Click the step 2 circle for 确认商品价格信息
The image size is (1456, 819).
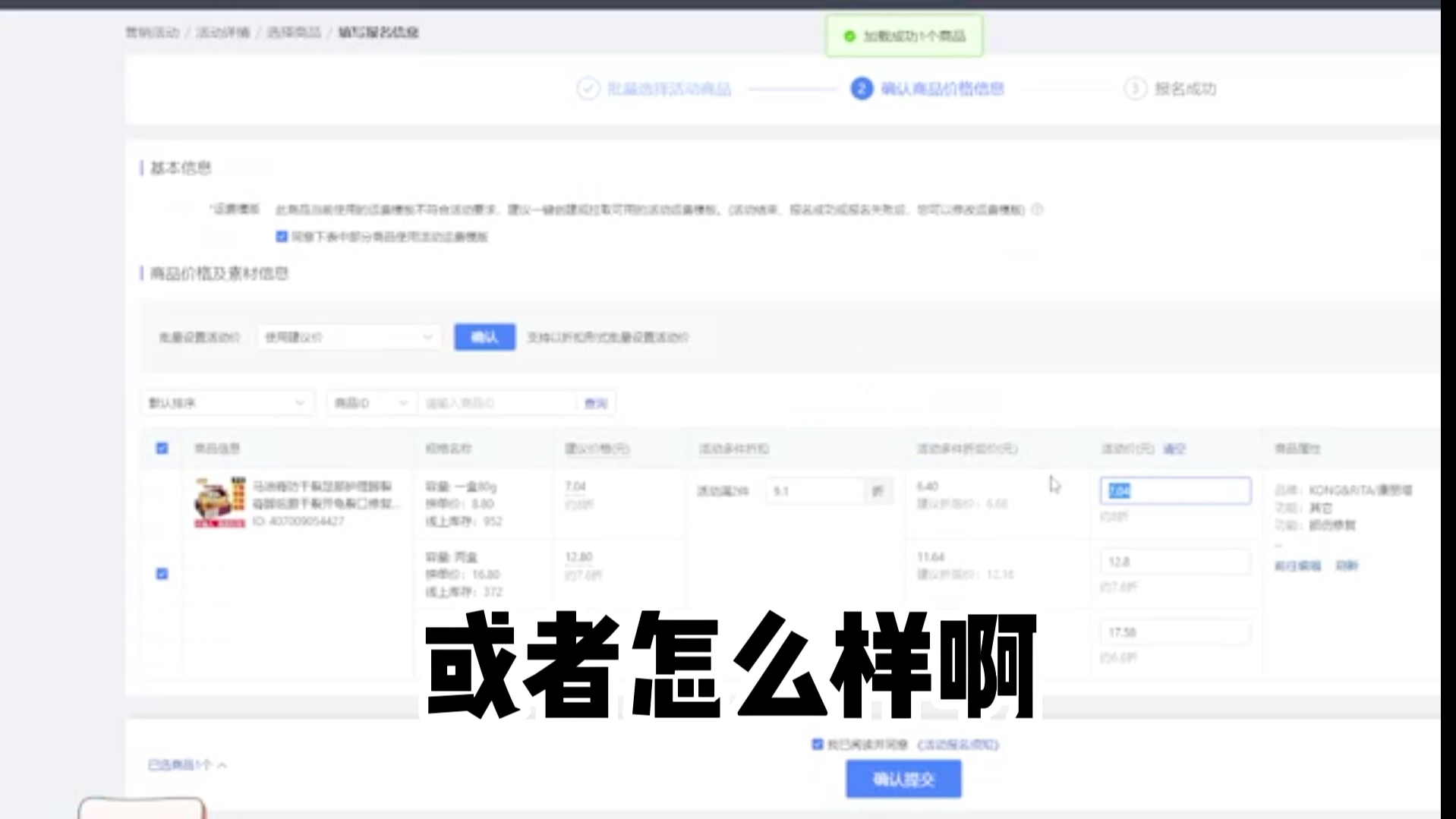pos(860,89)
